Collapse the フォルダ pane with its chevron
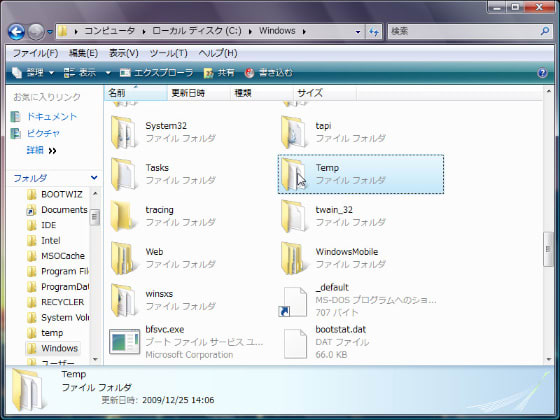560x420 pixels. tap(94, 178)
